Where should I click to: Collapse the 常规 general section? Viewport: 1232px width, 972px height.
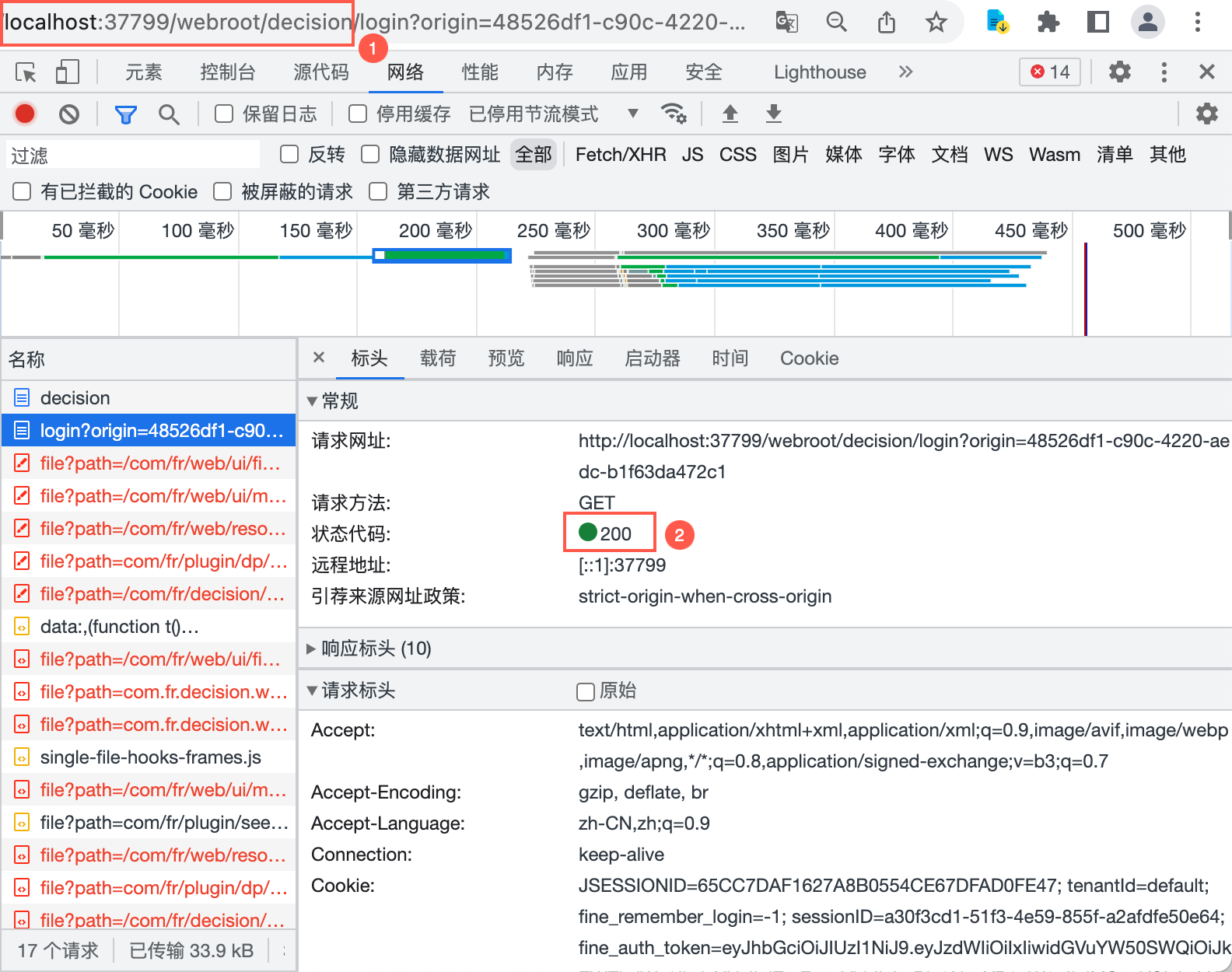click(332, 401)
